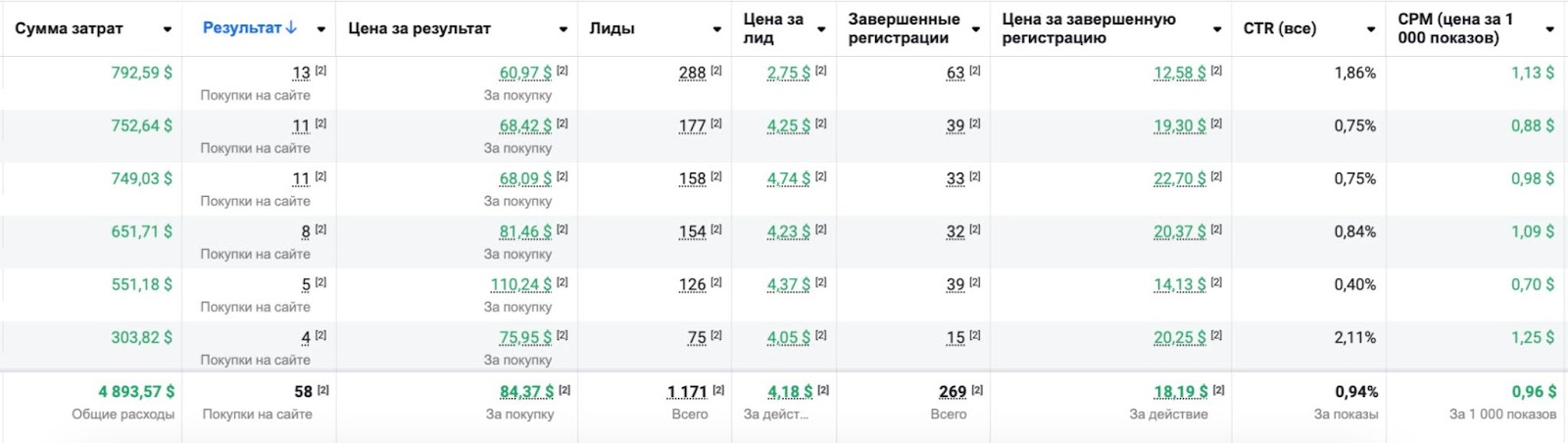Click the footnote [2] icon beside result 13
1568x443 pixels.
(x=320, y=71)
